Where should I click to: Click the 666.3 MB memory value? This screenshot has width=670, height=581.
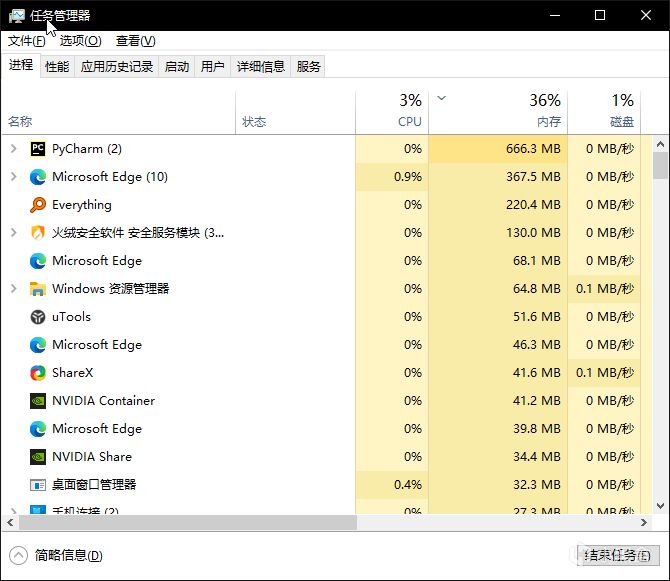533,149
